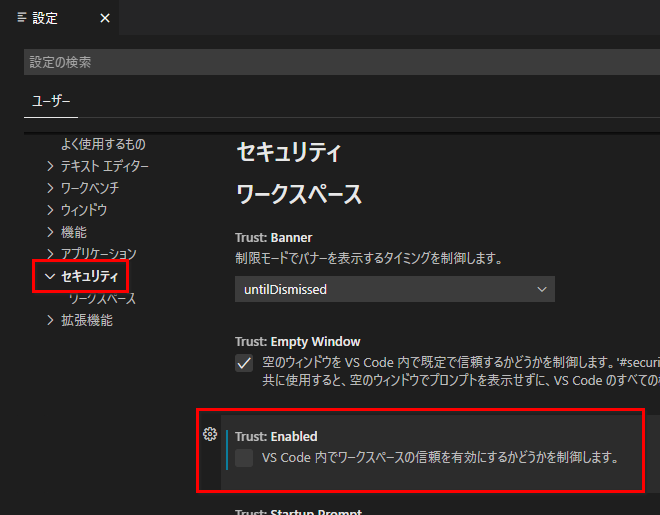
Task: Click the Trust: Banner description text
Action: click(x=369, y=258)
